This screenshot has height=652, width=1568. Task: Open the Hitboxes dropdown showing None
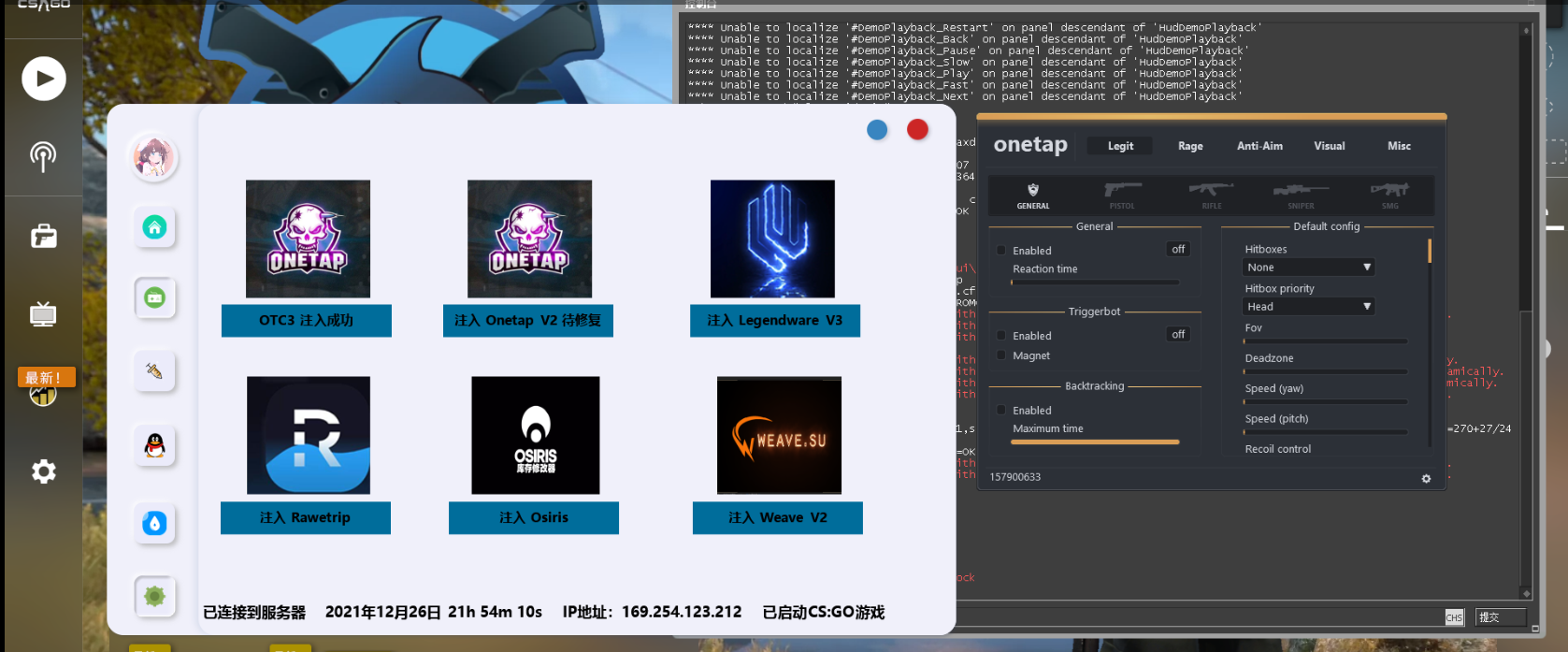point(1308,268)
